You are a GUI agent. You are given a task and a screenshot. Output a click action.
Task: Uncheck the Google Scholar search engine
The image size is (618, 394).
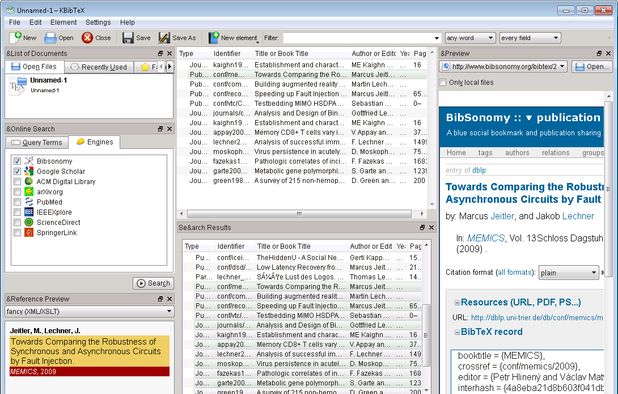click(x=17, y=171)
